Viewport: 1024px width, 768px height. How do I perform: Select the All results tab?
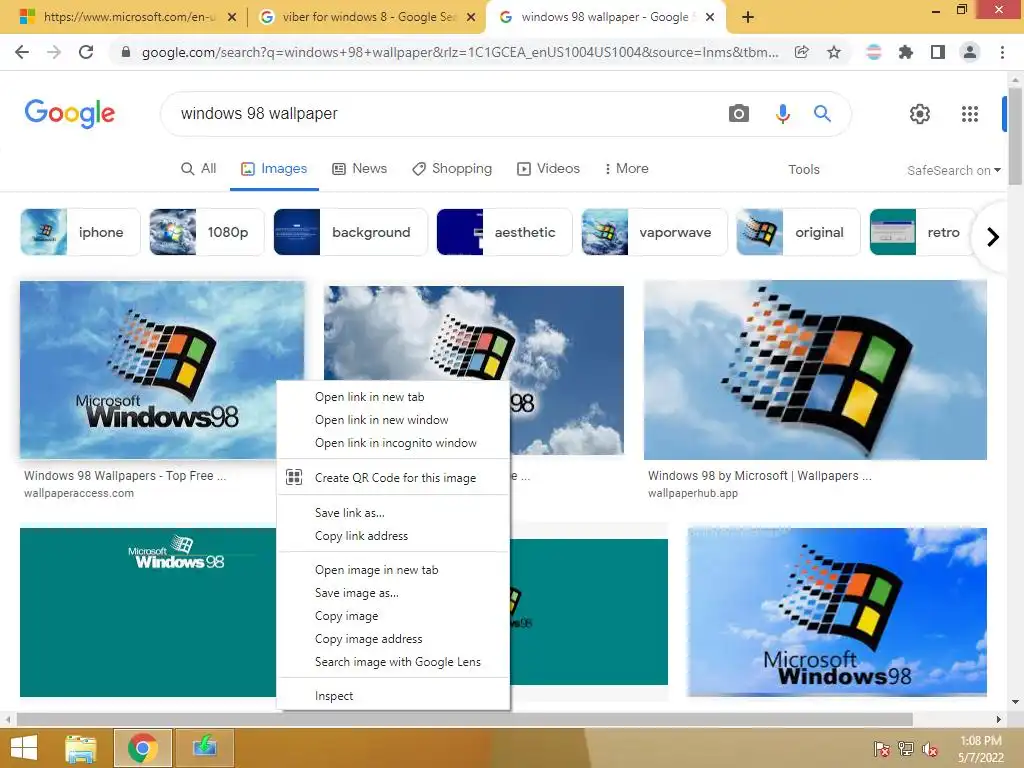[x=199, y=168]
